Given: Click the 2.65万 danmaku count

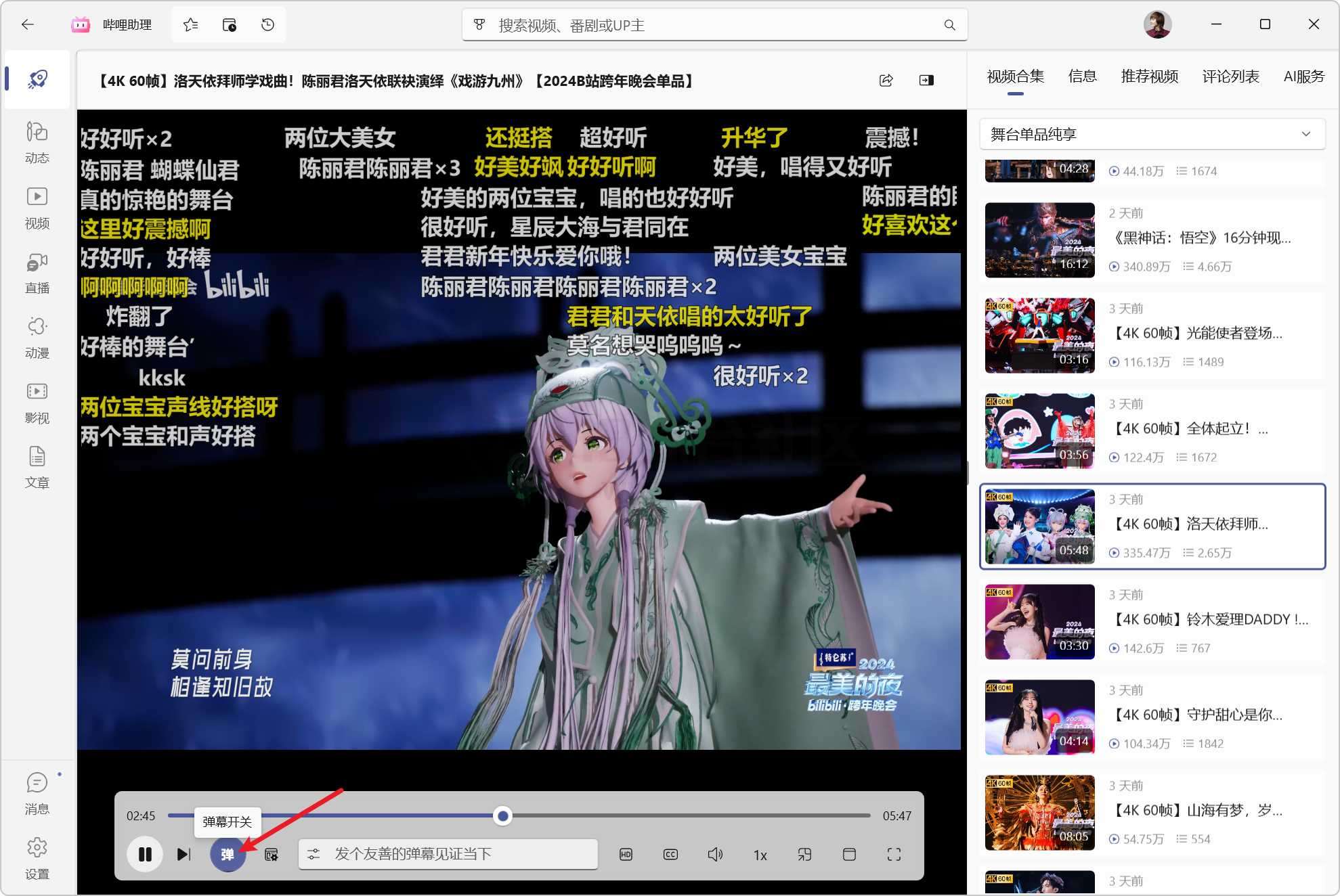Looking at the screenshot, I should coord(1214,553).
